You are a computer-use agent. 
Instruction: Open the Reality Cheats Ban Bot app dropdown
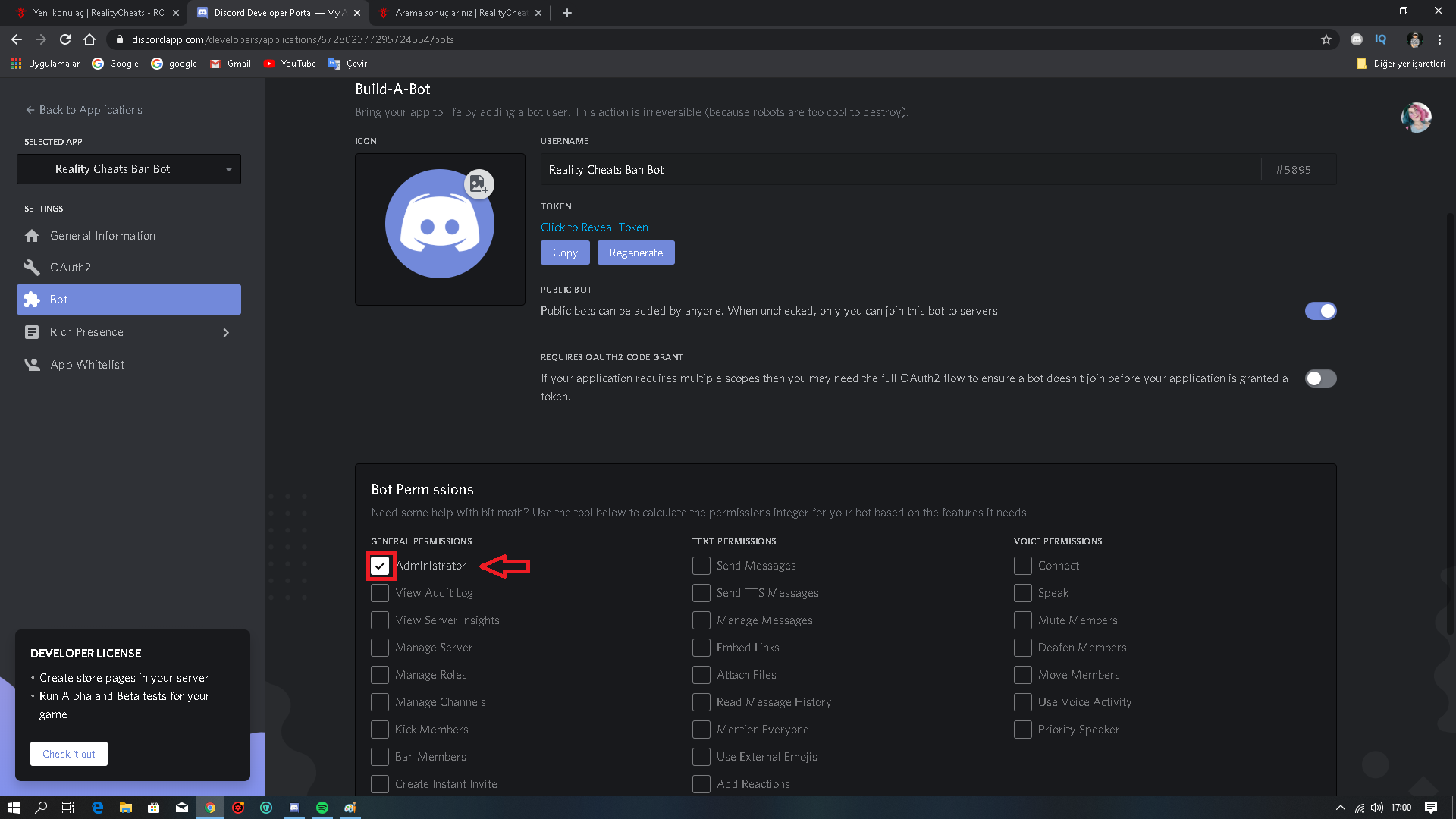click(129, 169)
